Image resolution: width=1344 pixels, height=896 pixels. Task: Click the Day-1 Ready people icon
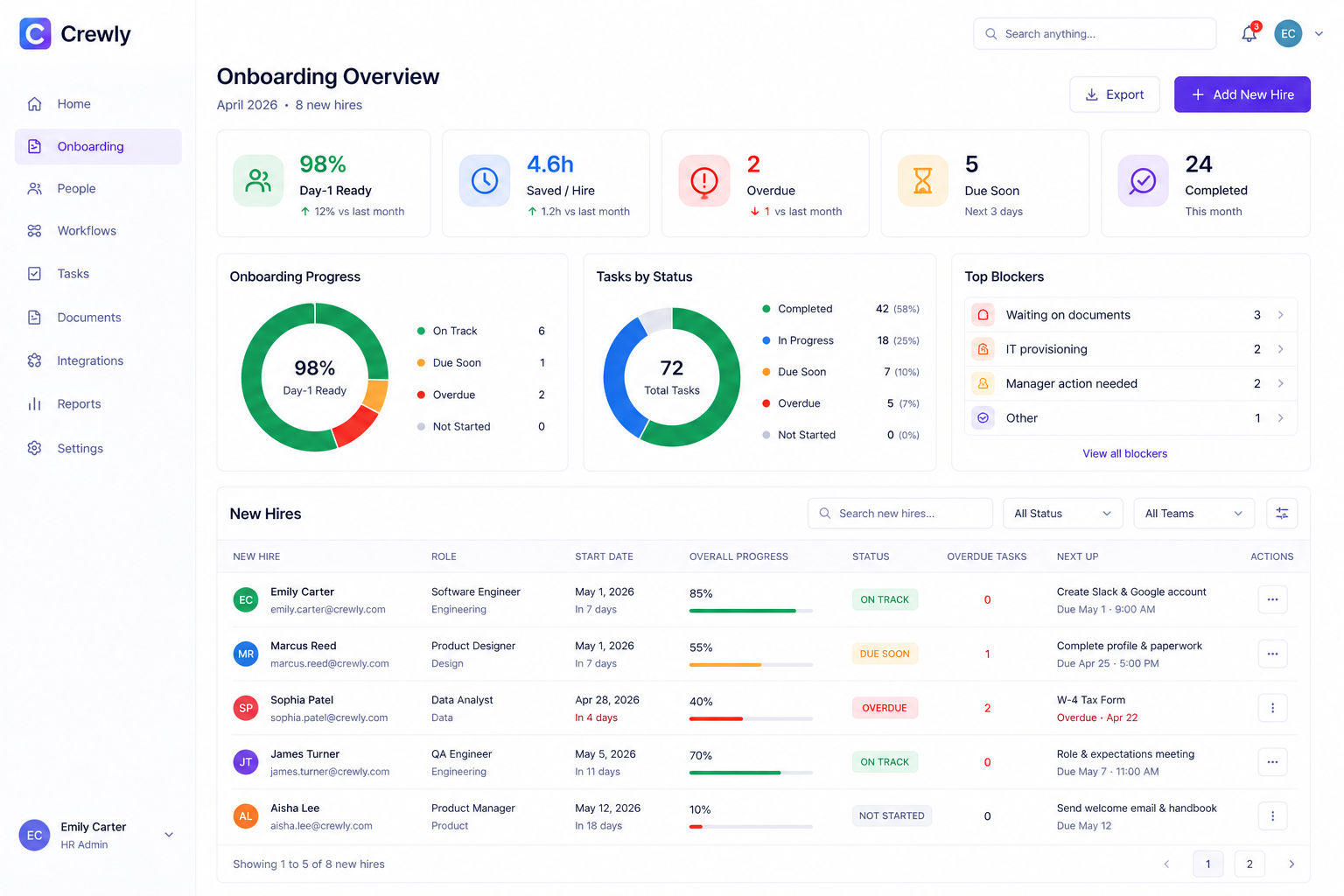(258, 181)
